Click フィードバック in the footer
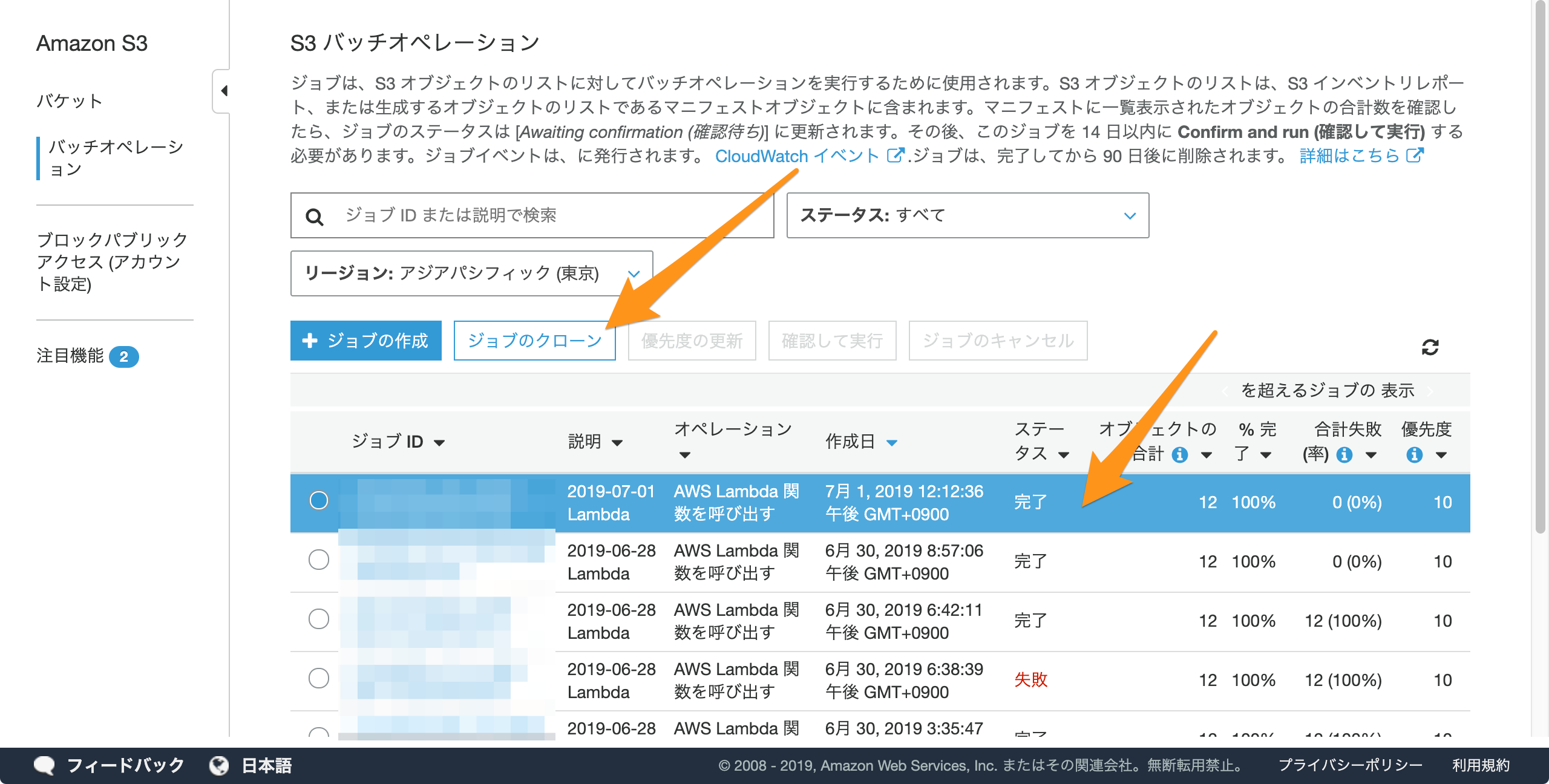 125,765
